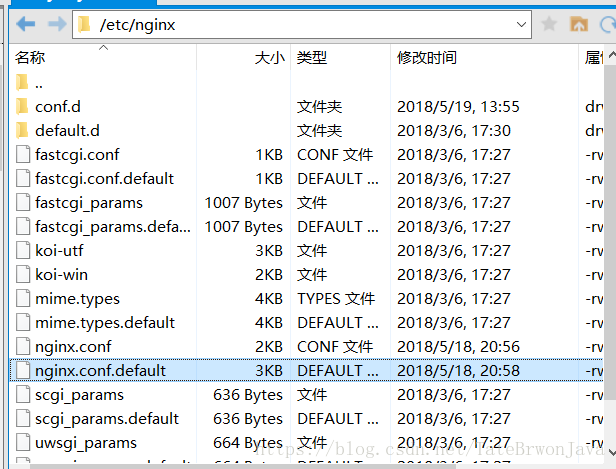Expand the /etc/nginx path dropdown
The width and height of the screenshot is (616, 469).
[521, 24]
